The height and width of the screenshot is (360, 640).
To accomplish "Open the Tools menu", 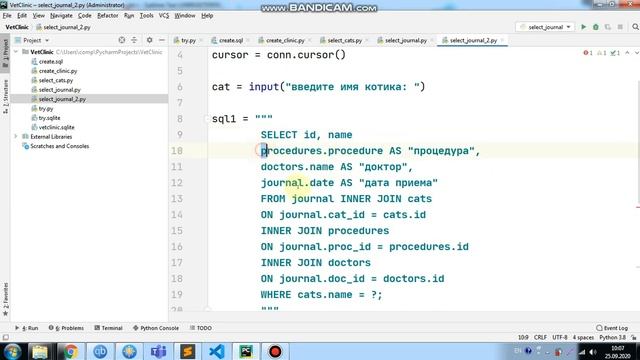I will pyautogui.click(x=146, y=16).
